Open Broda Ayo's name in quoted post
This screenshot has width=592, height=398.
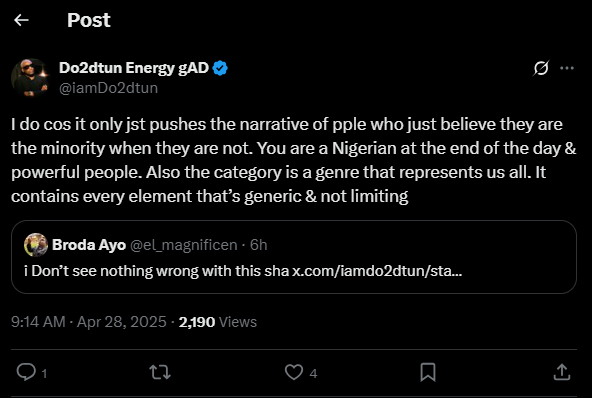point(89,245)
